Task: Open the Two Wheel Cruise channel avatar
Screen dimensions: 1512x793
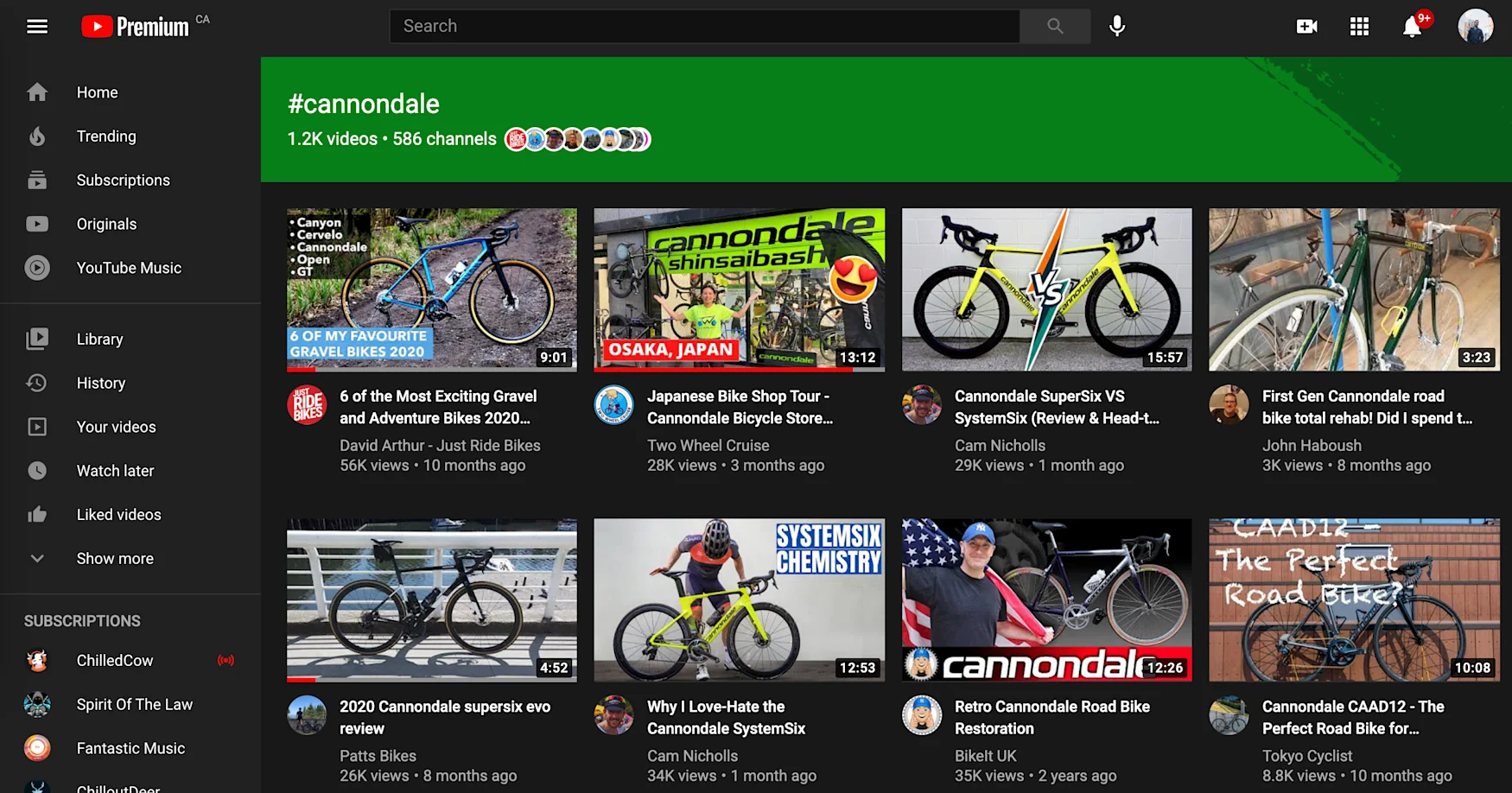Action: pyautogui.click(x=614, y=405)
